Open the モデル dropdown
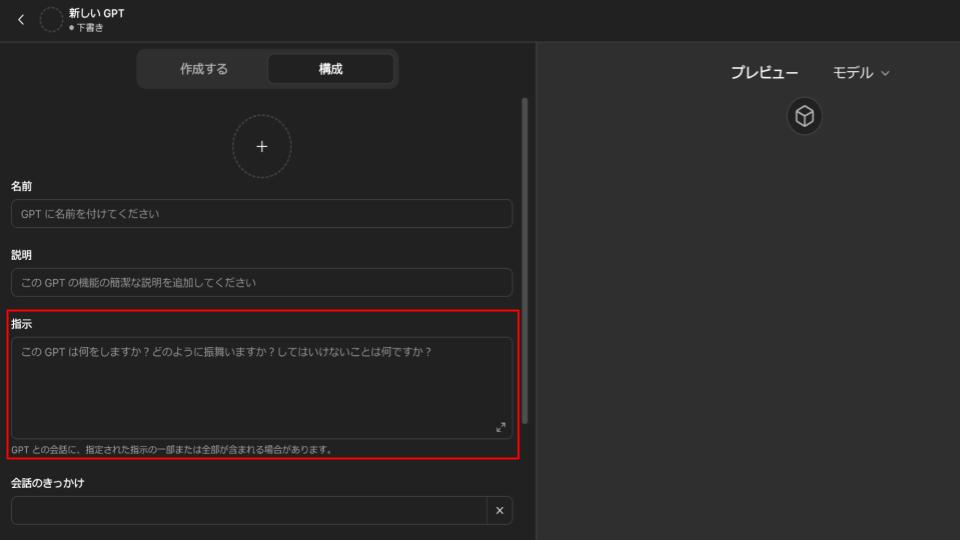Screen dimensions: 960x540 [x=860, y=73]
